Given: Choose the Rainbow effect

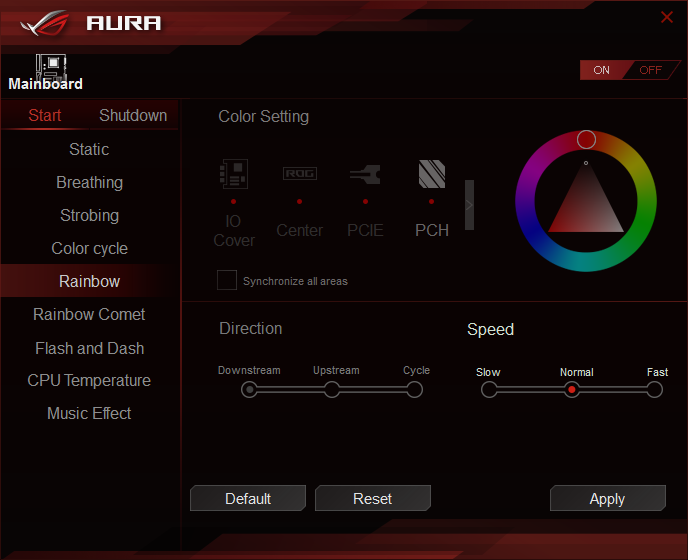Looking at the screenshot, I should click(x=90, y=281).
